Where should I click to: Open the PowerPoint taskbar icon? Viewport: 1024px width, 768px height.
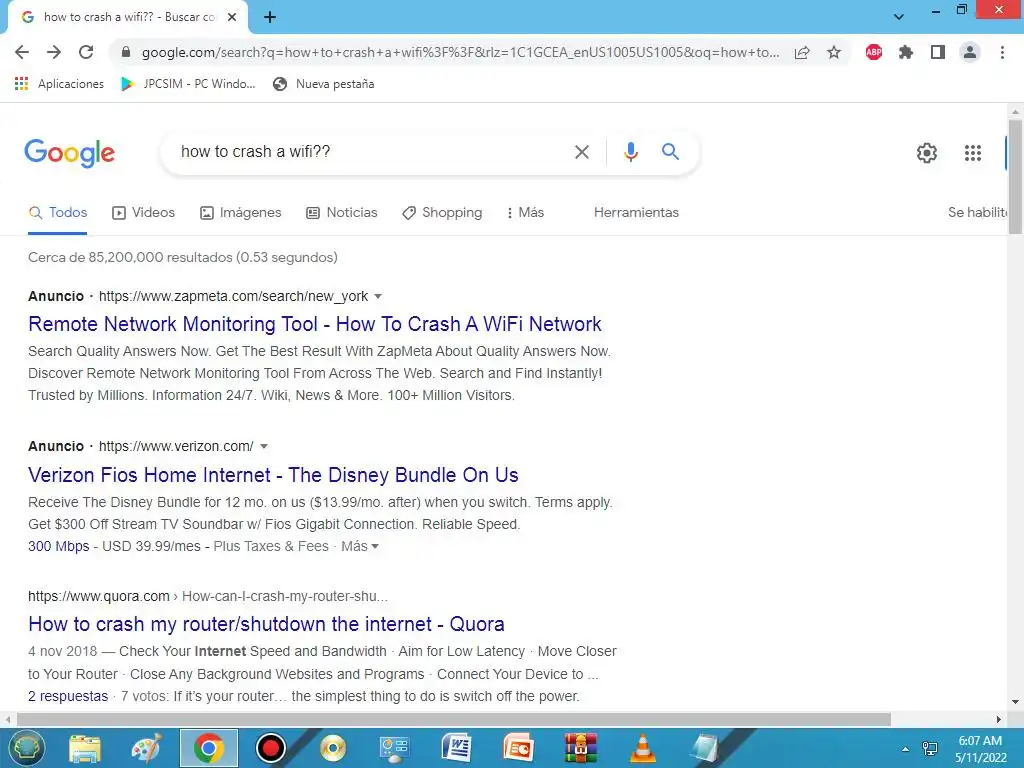[519, 748]
